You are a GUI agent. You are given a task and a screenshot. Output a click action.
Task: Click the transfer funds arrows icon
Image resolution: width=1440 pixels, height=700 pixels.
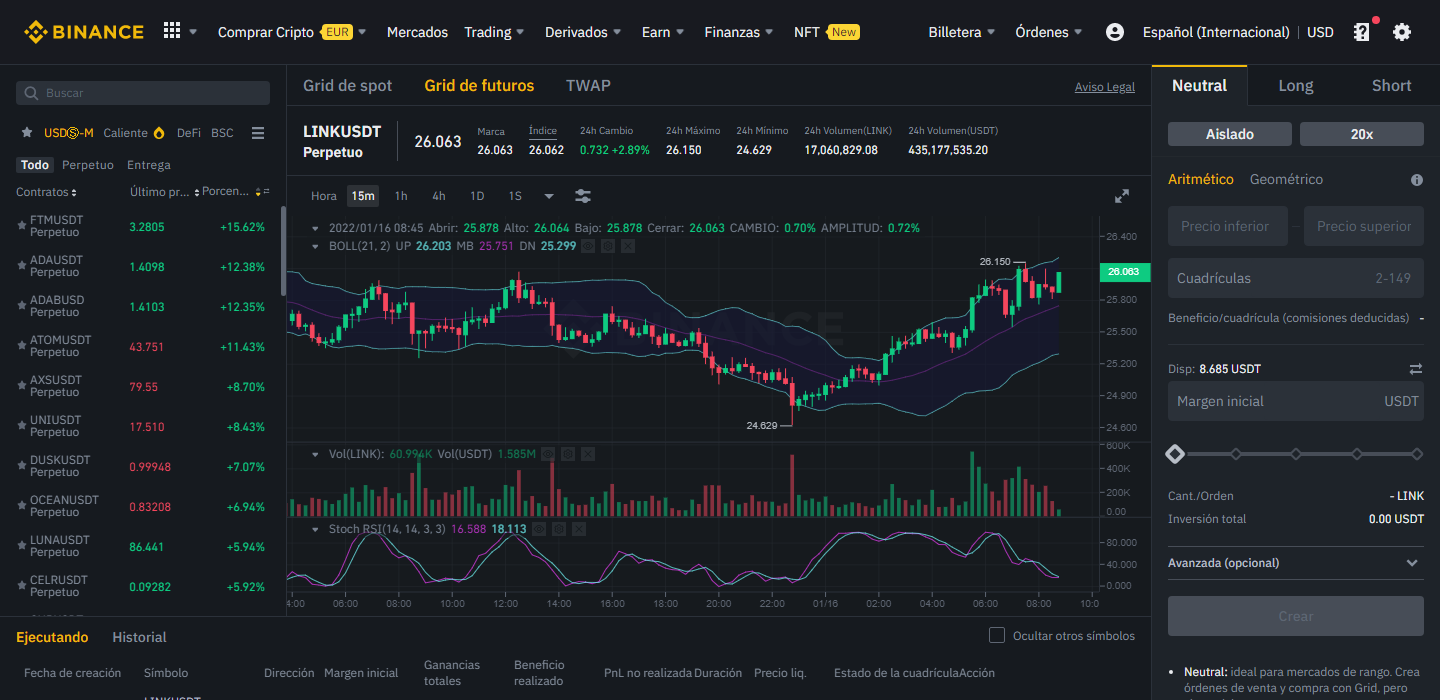pyautogui.click(x=1416, y=369)
